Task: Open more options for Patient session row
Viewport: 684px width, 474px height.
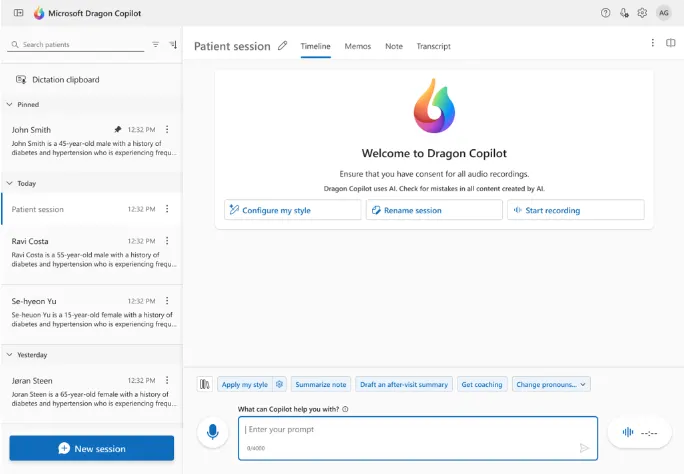Action: [x=167, y=209]
